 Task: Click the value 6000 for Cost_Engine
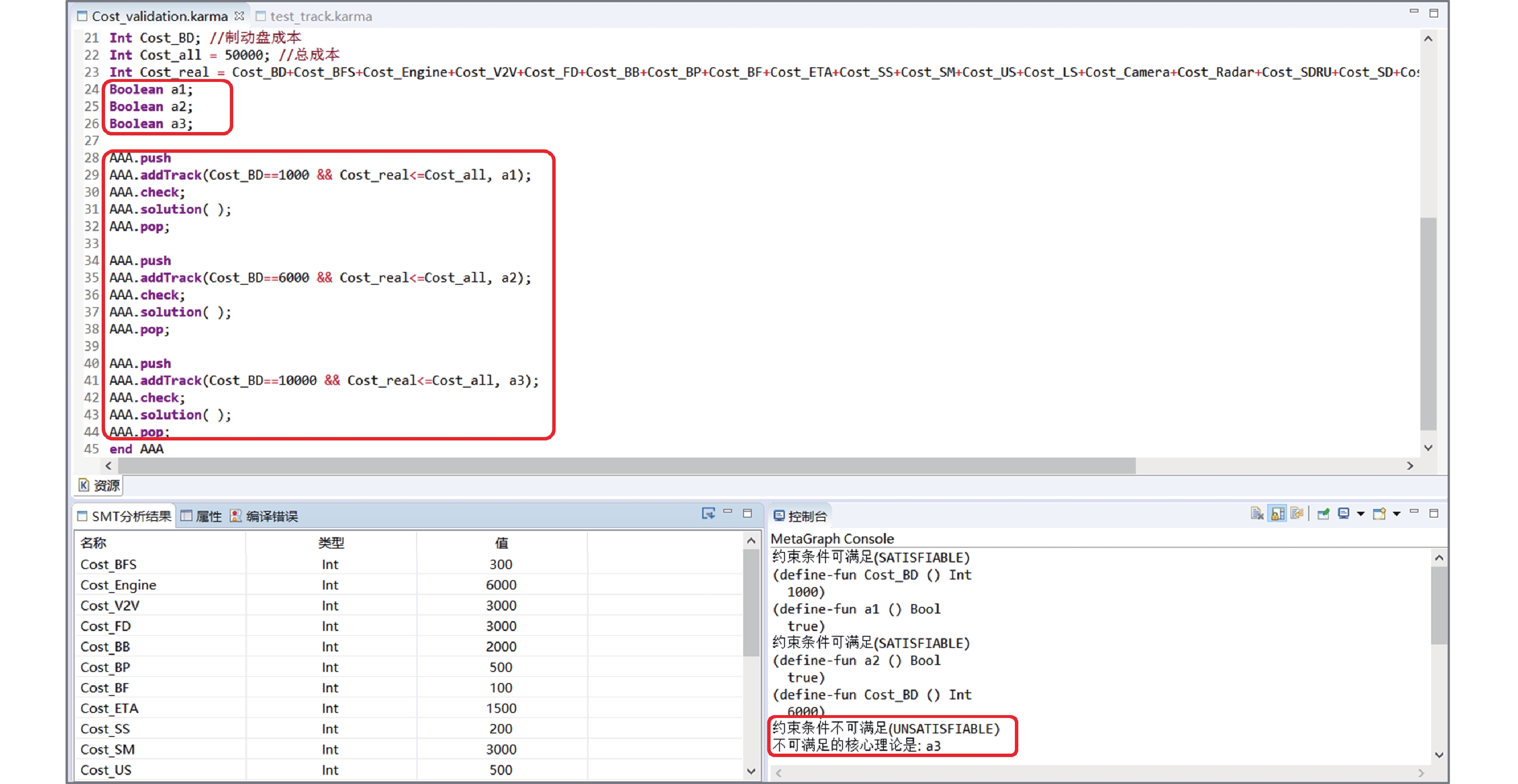501,585
